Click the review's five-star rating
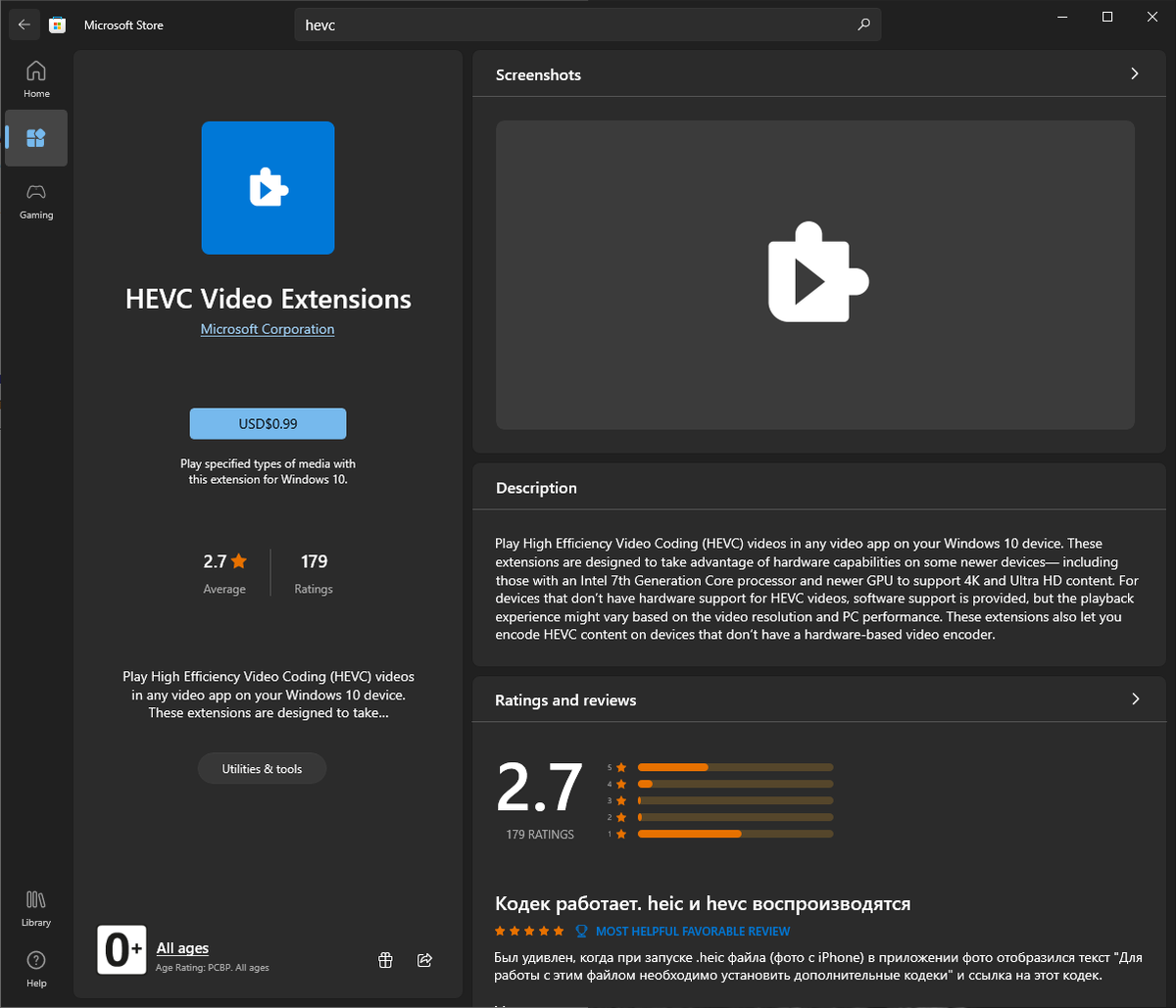Image resolution: width=1176 pixels, height=1008 pixels. point(529,931)
